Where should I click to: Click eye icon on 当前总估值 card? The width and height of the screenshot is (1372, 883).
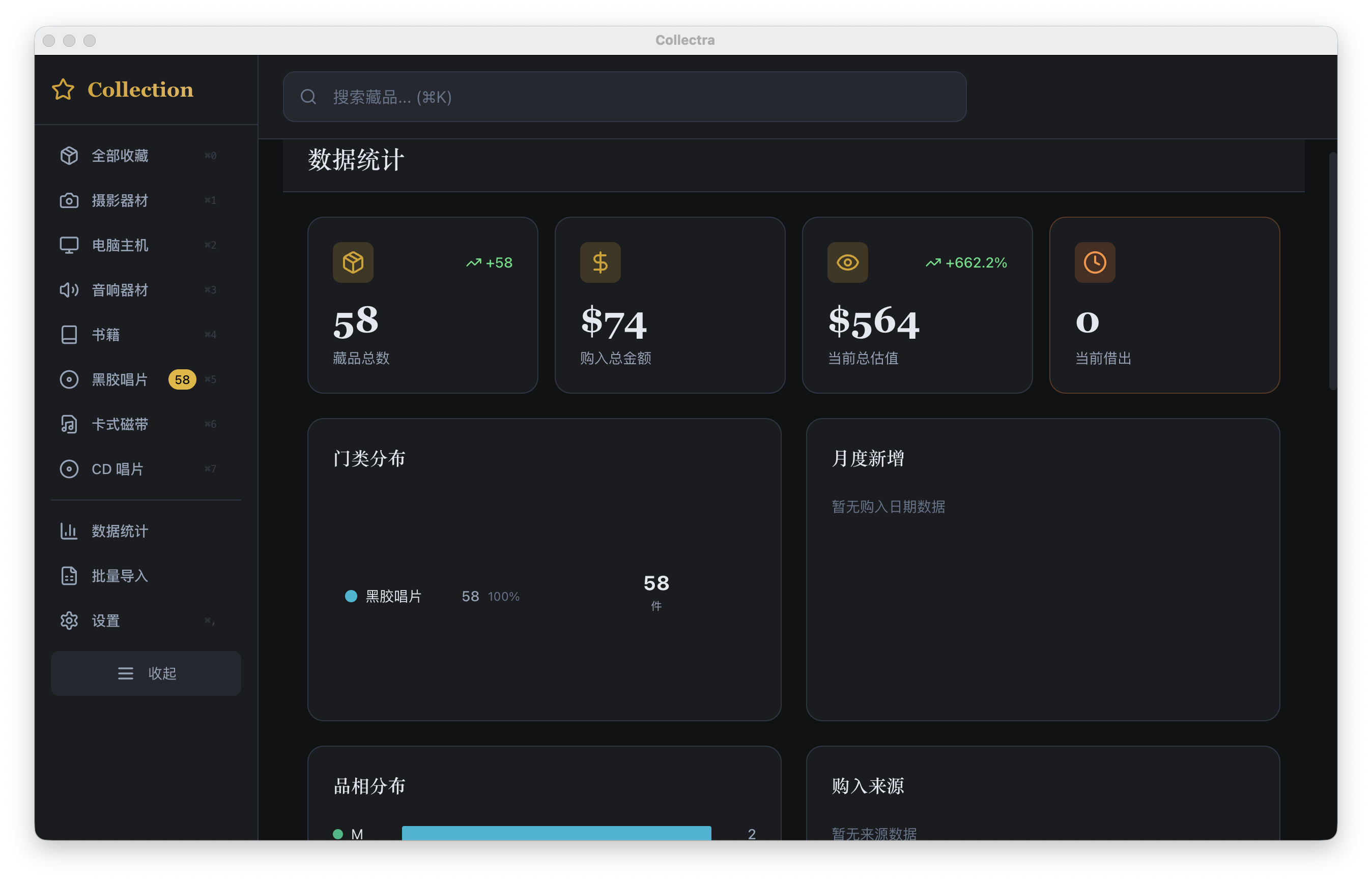(x=848, y=262)
